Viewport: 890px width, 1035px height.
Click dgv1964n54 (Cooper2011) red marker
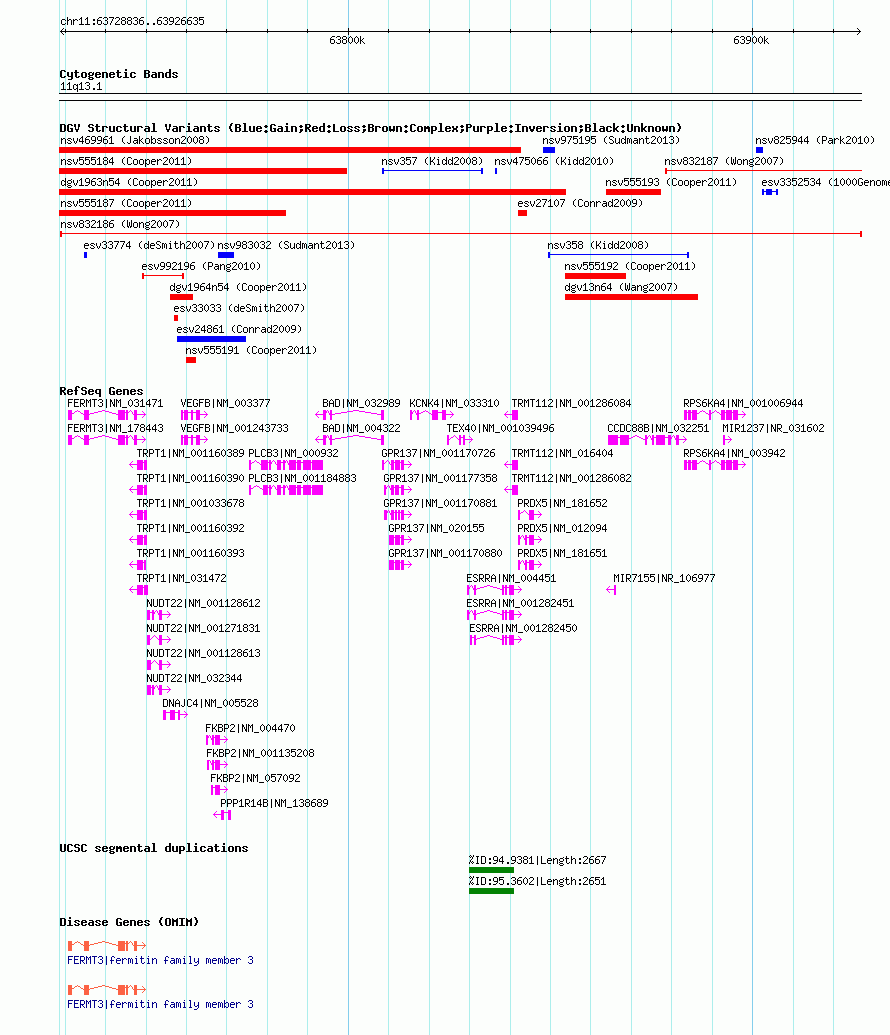click(182, 297)
